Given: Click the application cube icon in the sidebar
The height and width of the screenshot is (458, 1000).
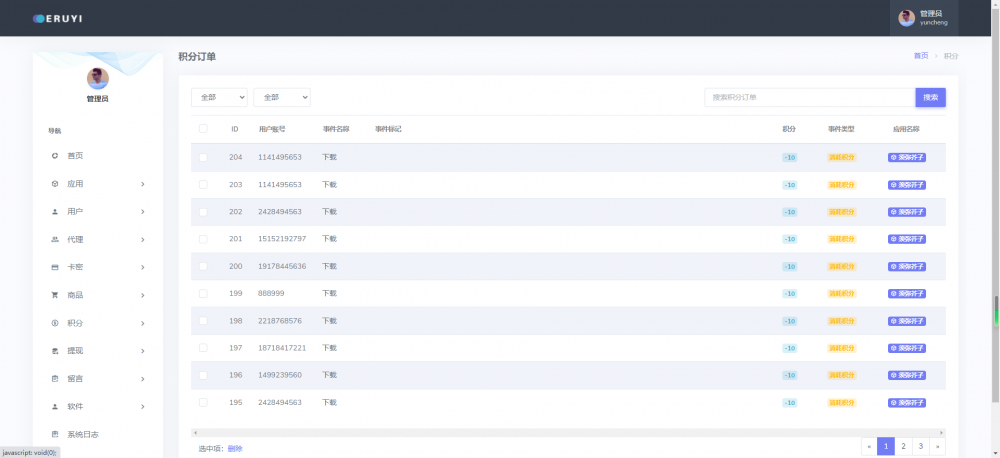Looking at the screenshot, I should (x=55, y=184).
